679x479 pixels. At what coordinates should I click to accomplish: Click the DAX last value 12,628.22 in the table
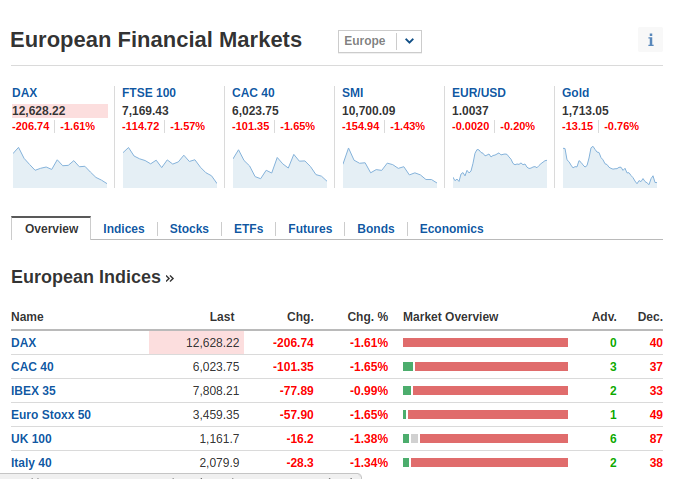(x=213, y=343)
